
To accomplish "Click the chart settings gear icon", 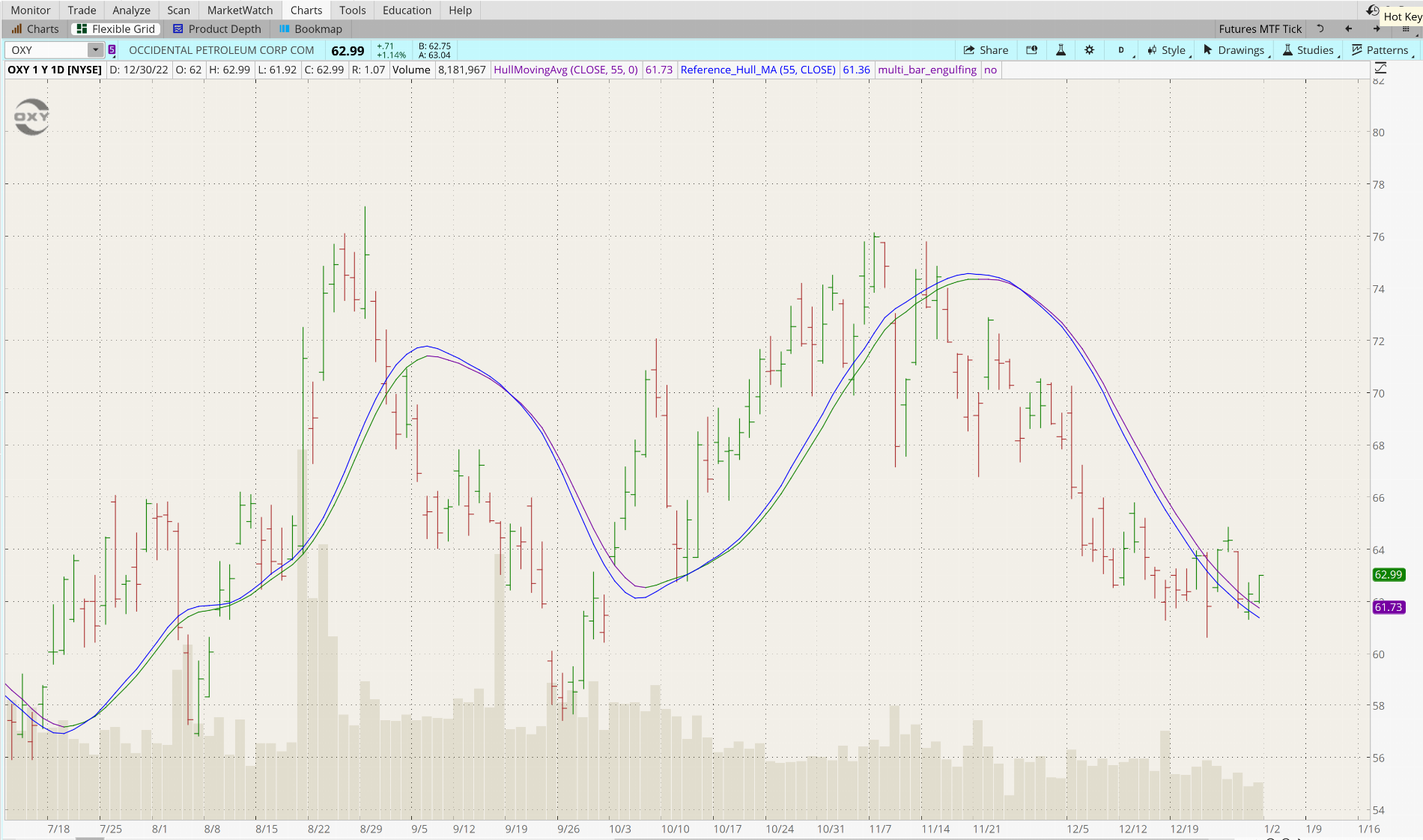I will [x=1089, y=50].
